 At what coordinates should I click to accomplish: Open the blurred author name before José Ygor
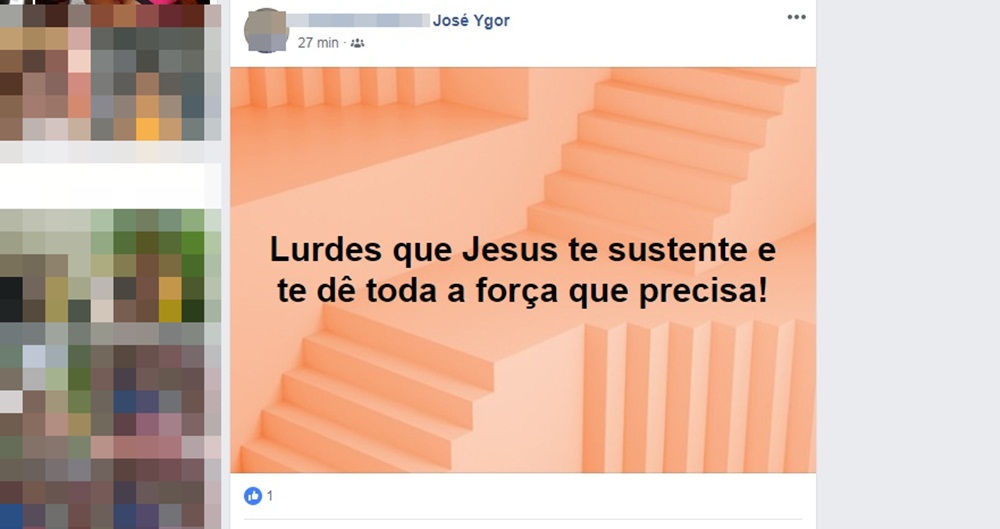[358, 20]
